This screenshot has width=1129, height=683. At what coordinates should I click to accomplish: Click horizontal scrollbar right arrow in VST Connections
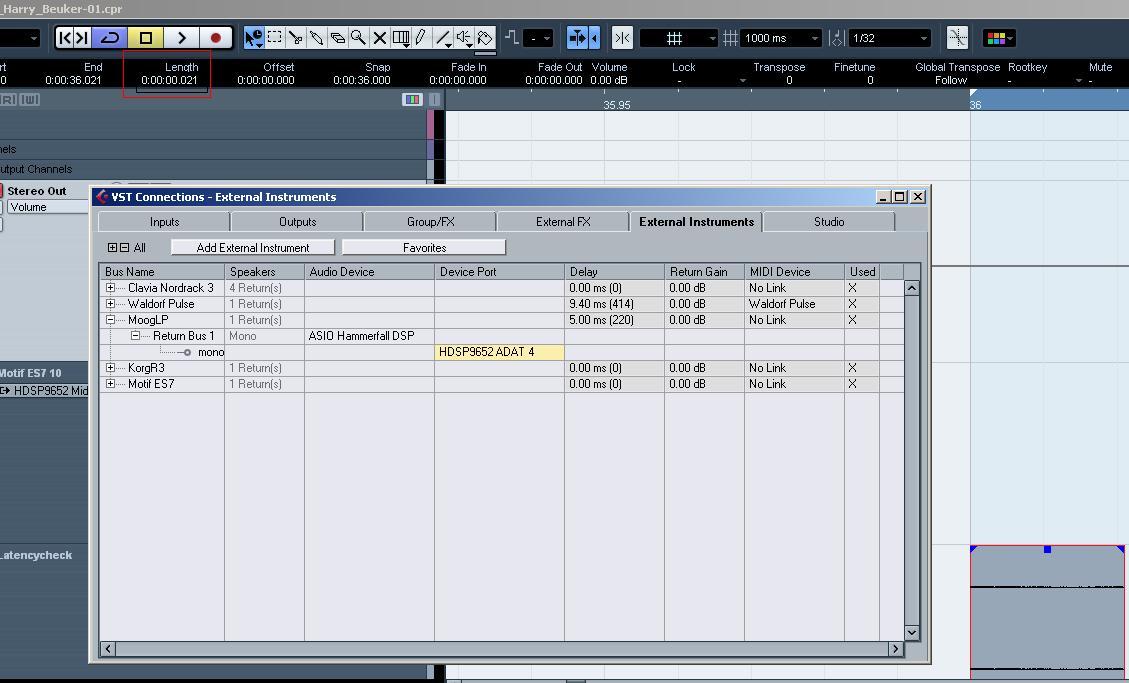895,649
